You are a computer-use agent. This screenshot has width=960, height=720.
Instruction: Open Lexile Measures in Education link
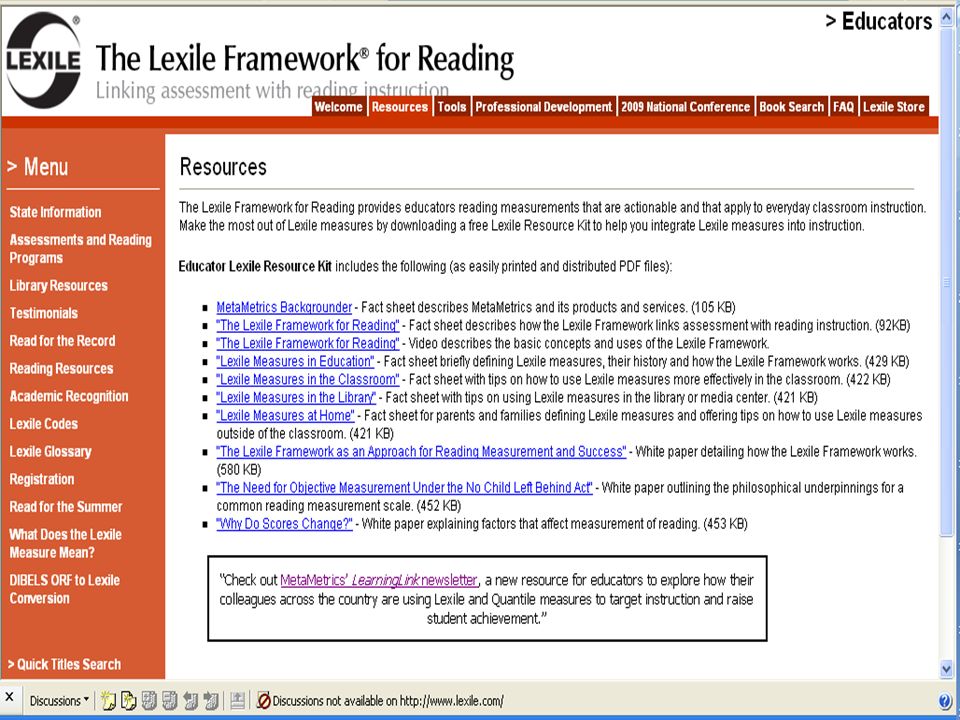click(295, 361)
